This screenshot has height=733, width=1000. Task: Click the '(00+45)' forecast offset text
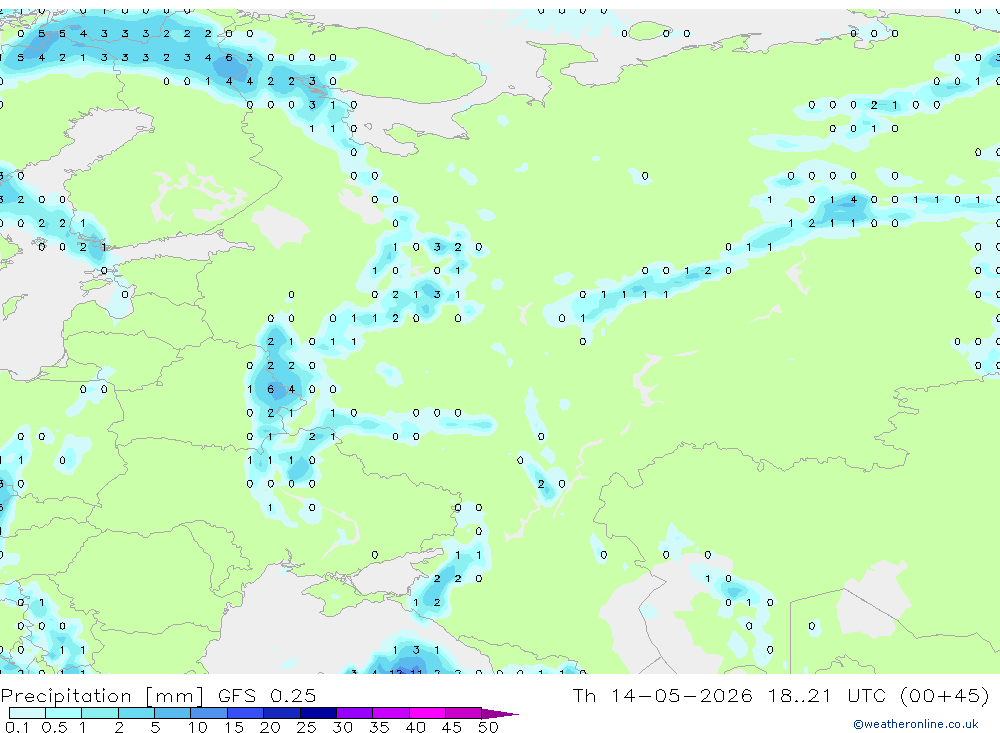coord(945,695)
